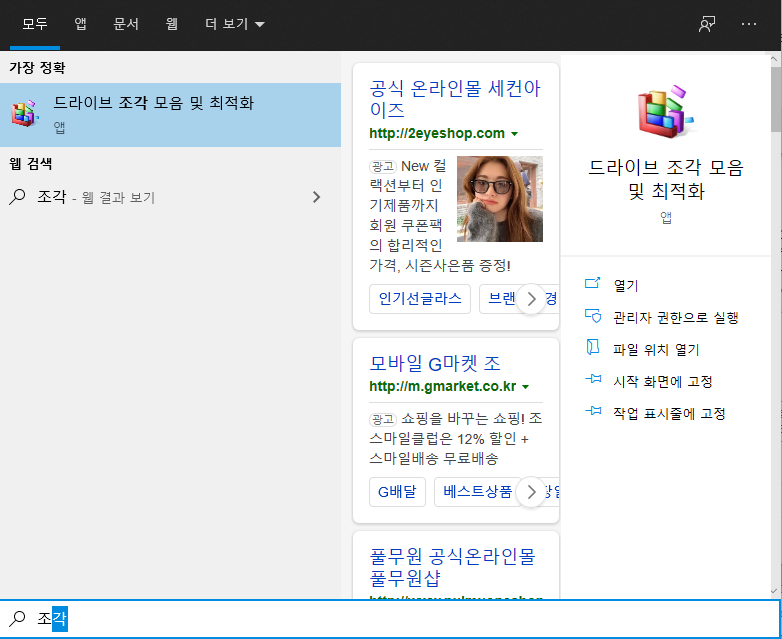Open the feedback person icon in header
The width and height of the screenshot is (782, 639).
pyautogui.click(x=707, y=24)
